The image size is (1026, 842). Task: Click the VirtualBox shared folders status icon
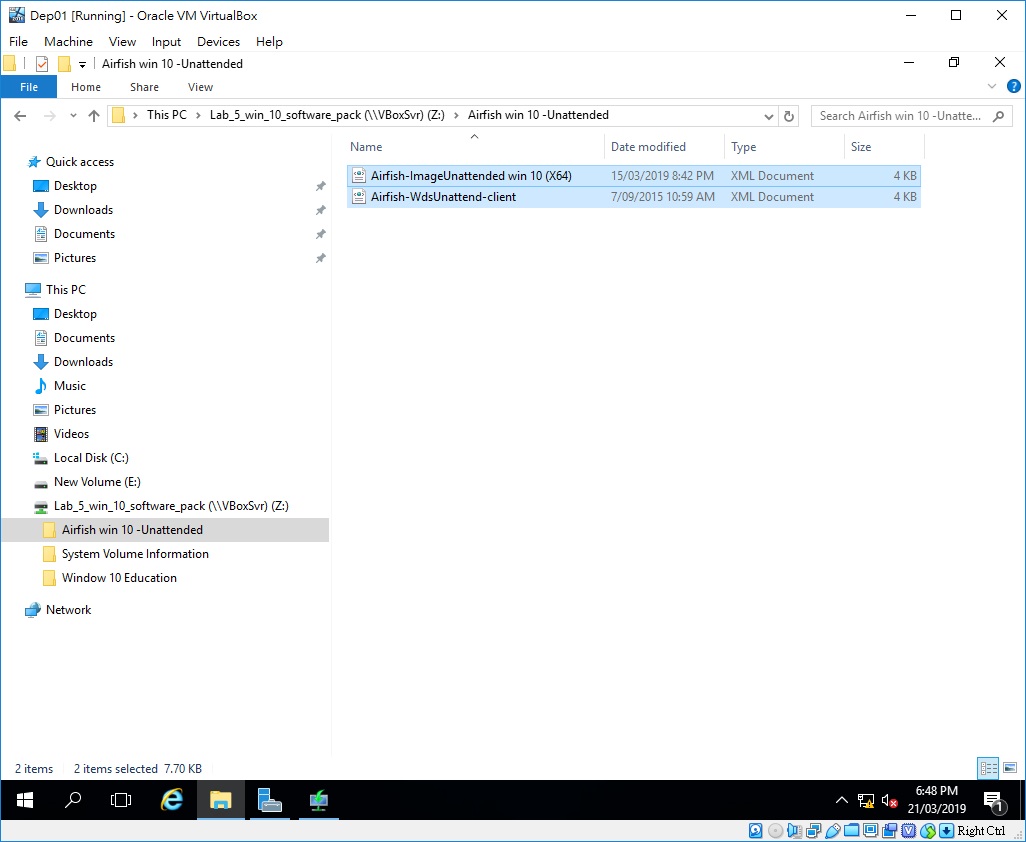click(851, 831)
